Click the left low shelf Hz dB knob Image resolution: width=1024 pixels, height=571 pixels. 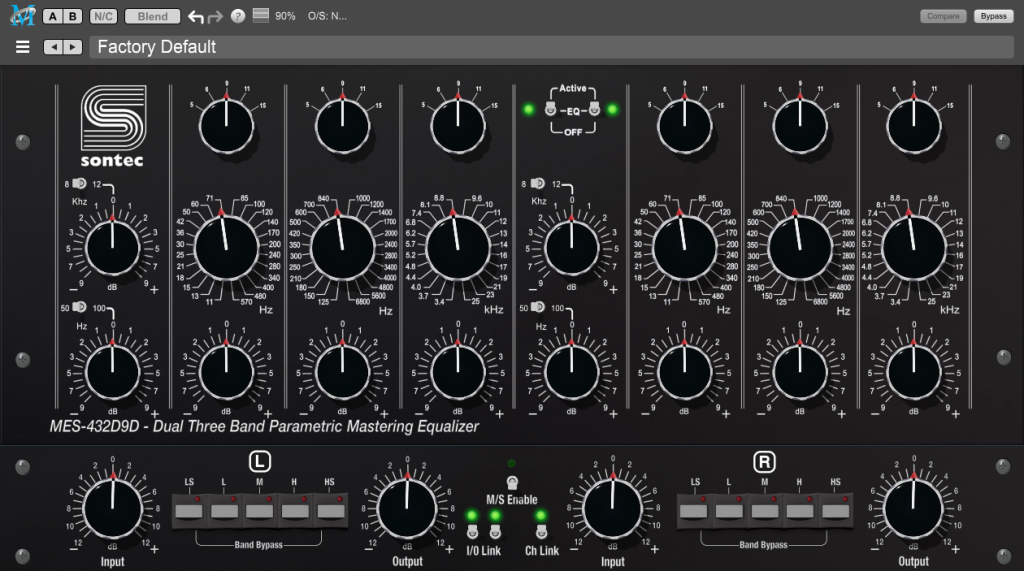coord(113,372)
